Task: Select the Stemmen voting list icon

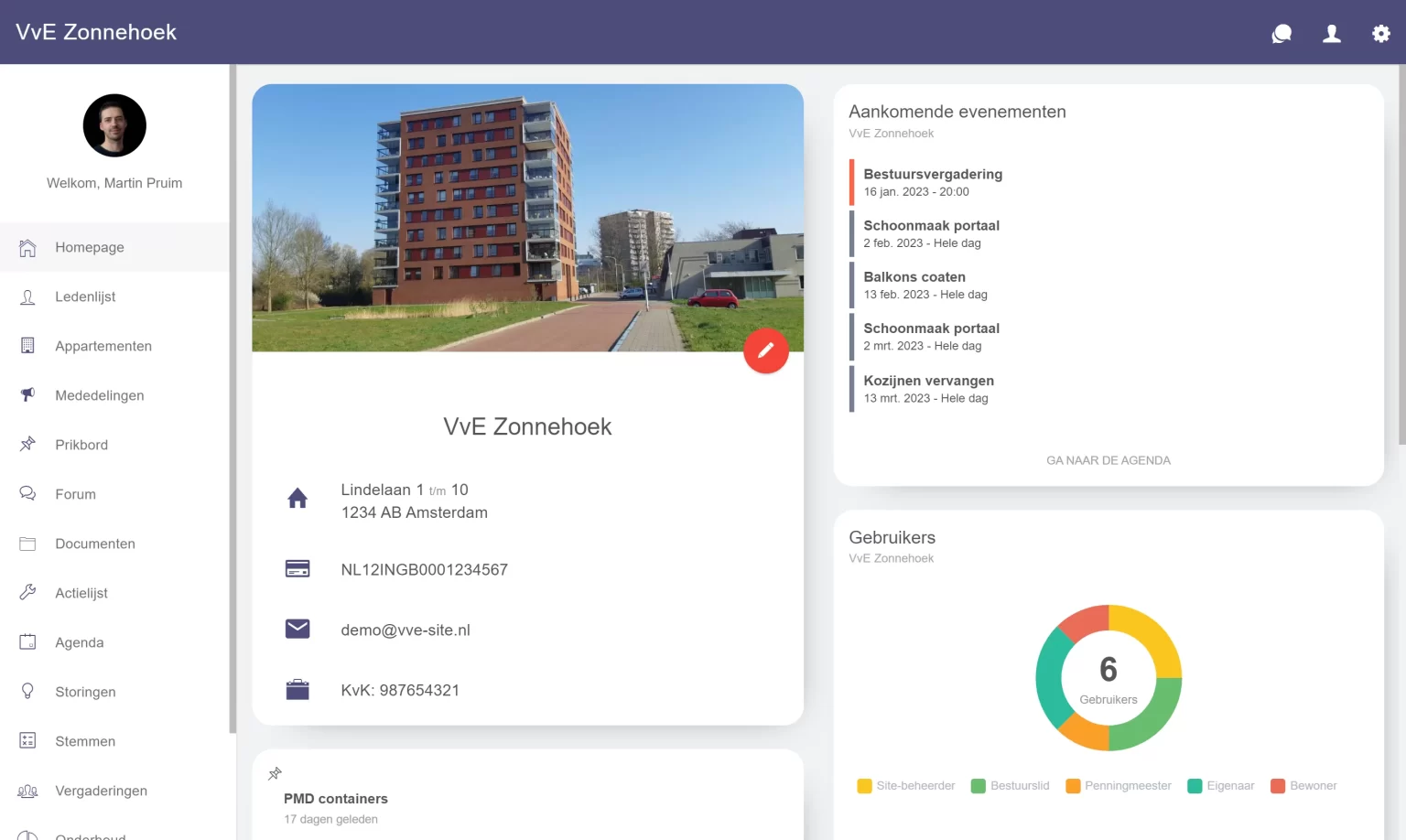Action: 27,740
